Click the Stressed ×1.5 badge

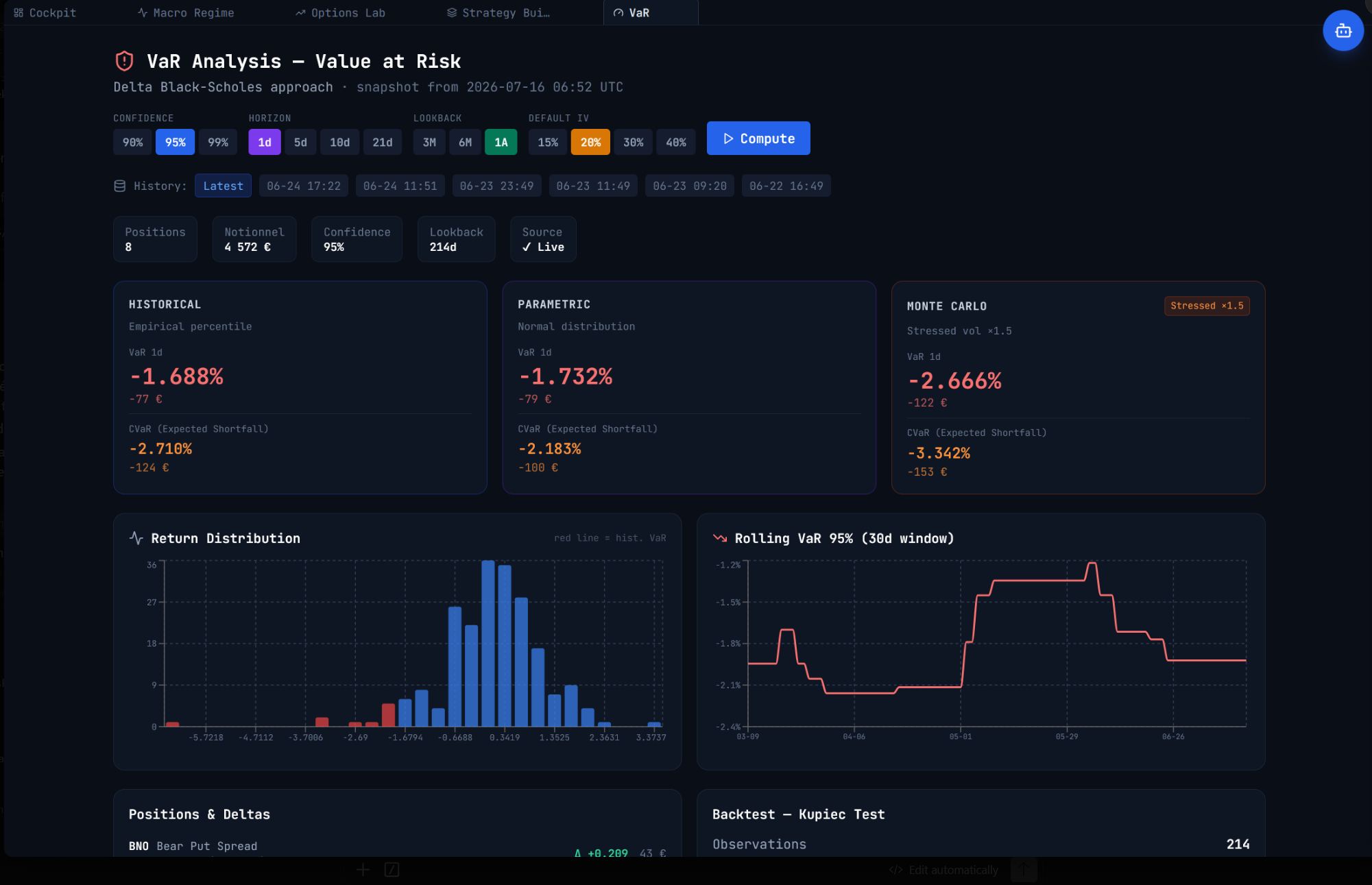(x=1207, y=306)
